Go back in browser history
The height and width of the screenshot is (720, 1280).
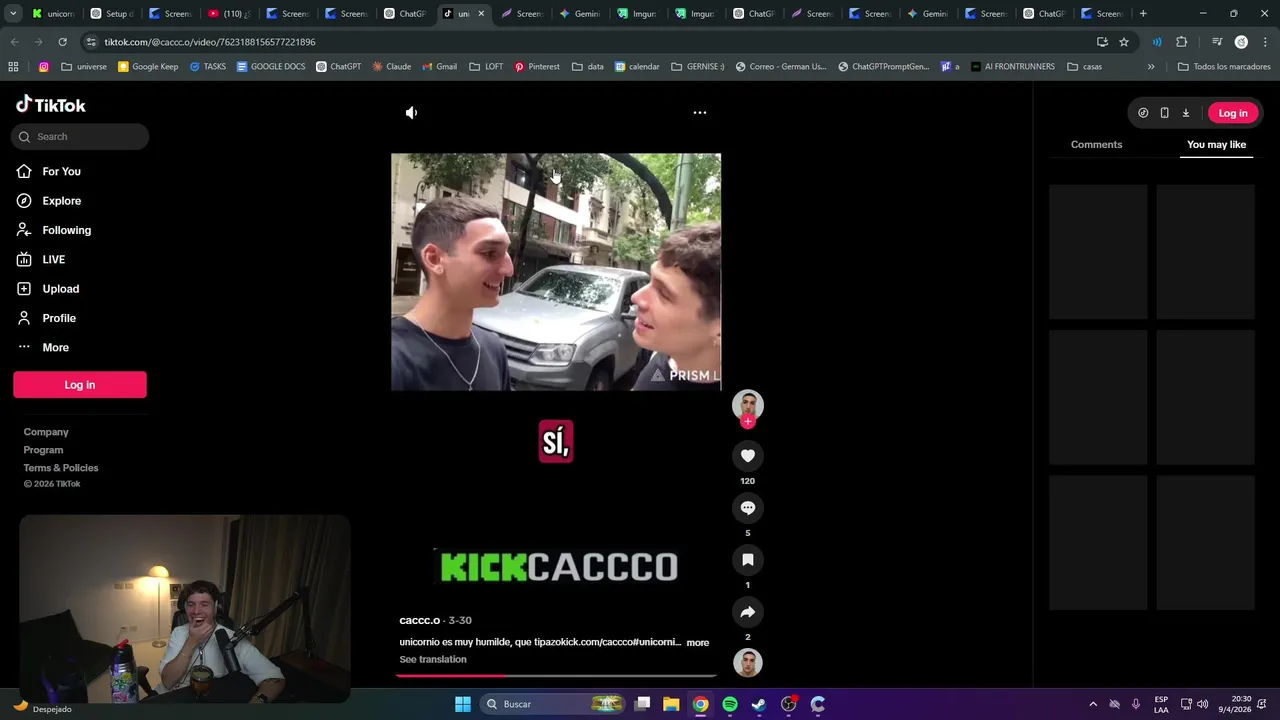pyautogui.click(x=14, y=42)
